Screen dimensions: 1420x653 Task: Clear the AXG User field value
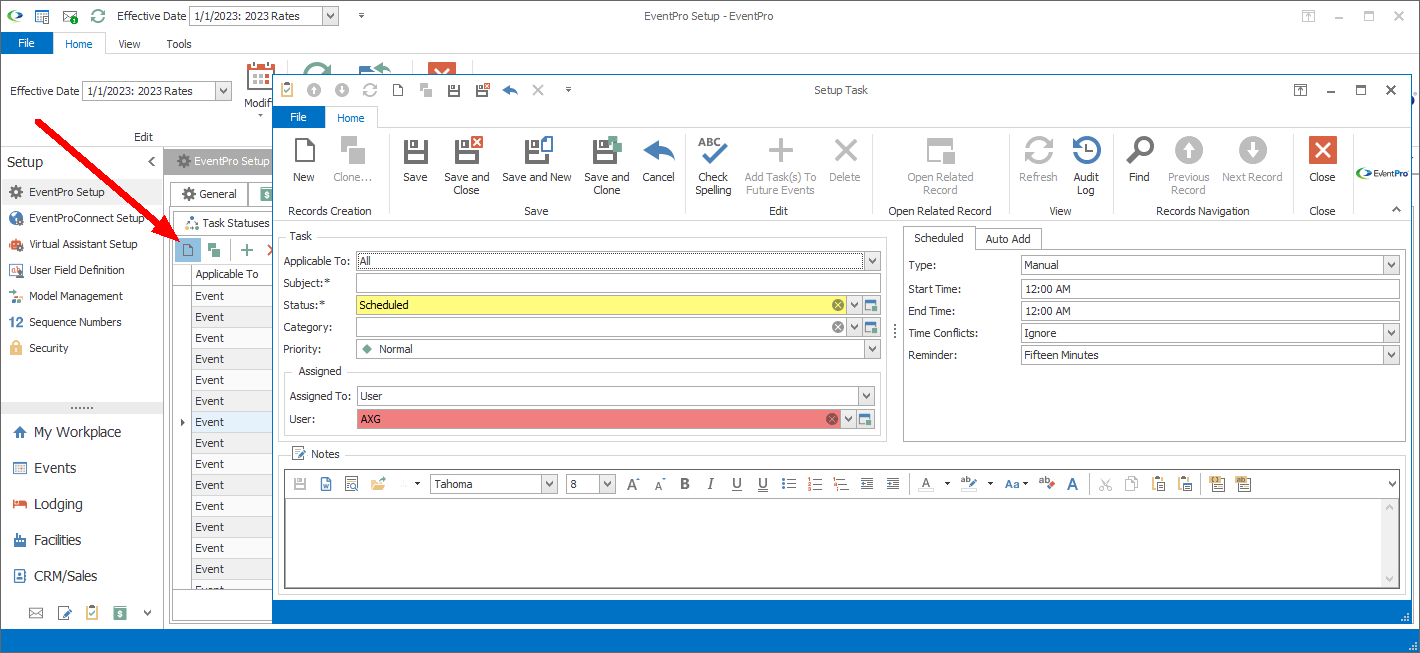pyautogui.click(x=832, y=419)
